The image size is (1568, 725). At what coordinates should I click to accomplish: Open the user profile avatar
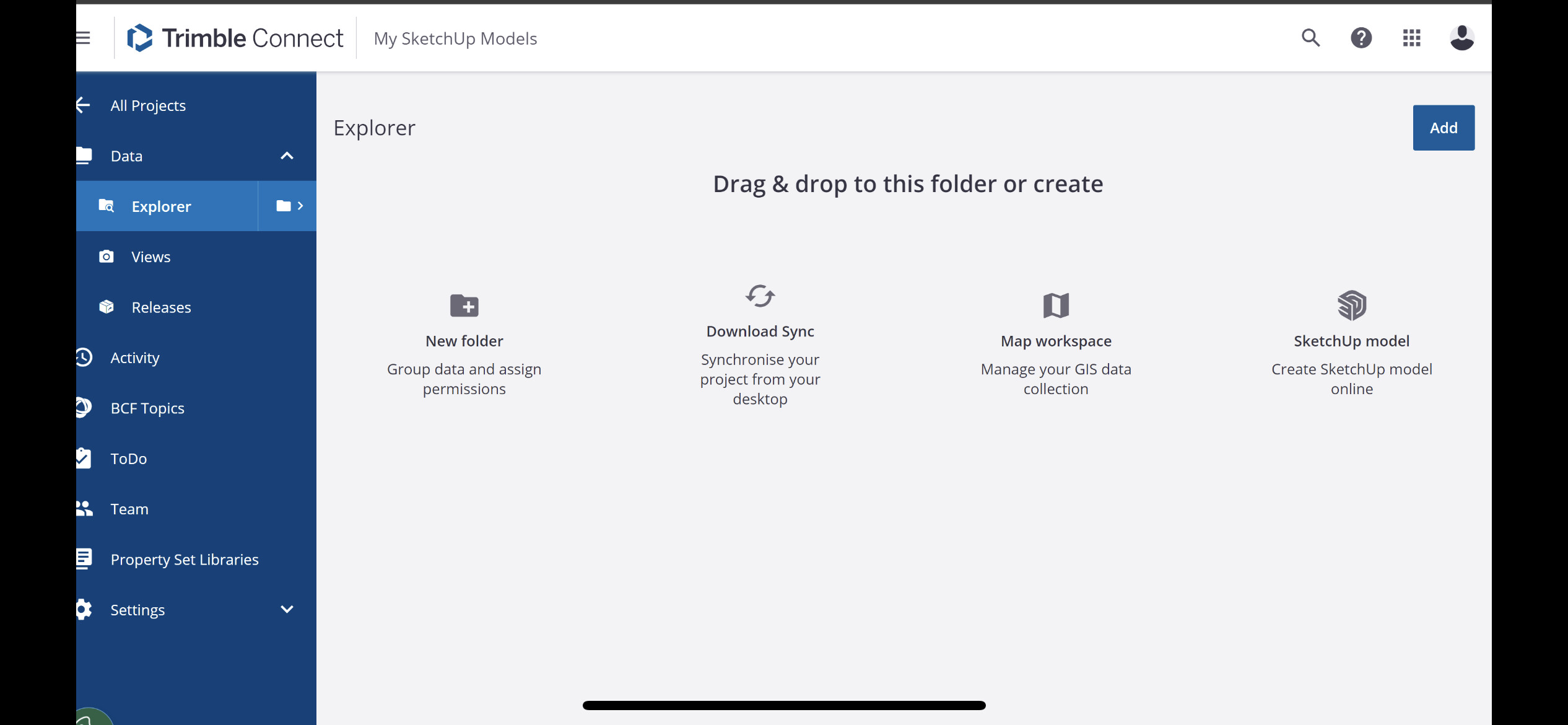point(1461,38)
